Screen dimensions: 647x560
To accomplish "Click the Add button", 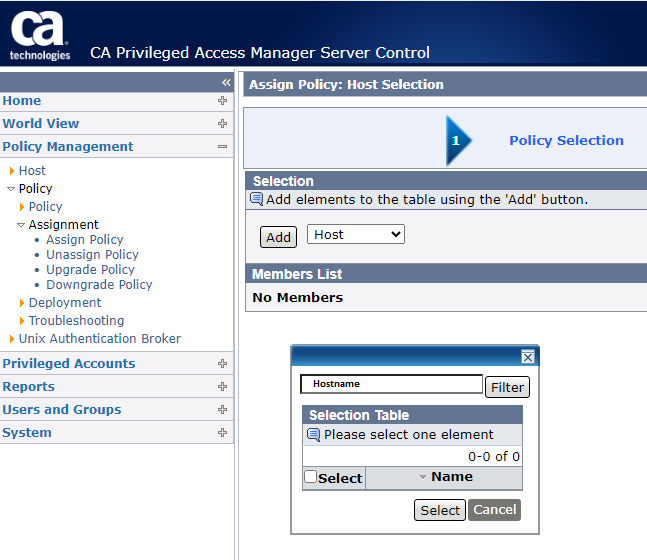I will point(279,237).
